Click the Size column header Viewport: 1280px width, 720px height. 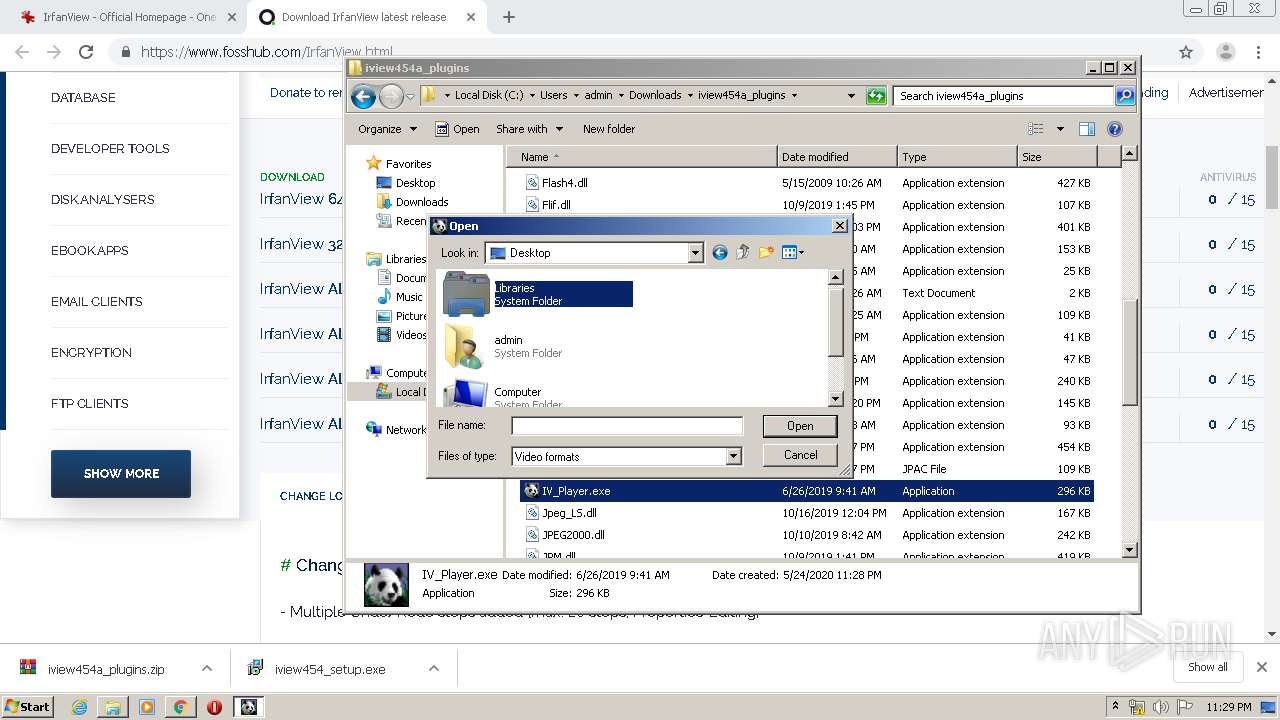(1057, 157)
